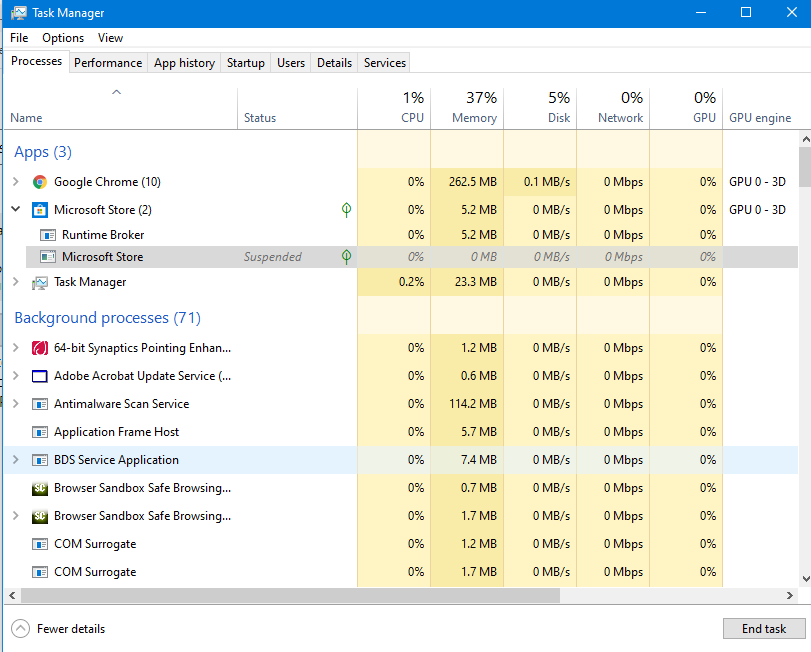The width and height of the screenshot is (811, 652).
Task: Sort by the Network column header
Action: point(612,109)
